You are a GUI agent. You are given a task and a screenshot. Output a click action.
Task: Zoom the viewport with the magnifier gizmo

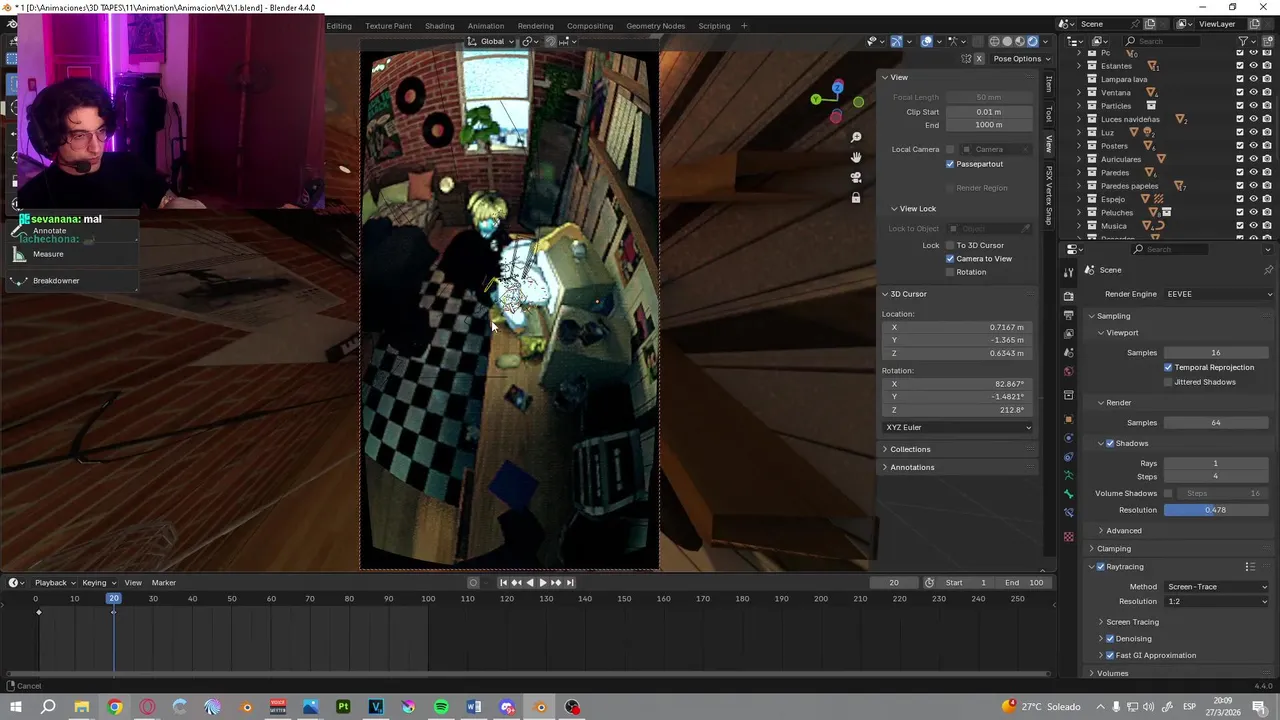[856, 137]
